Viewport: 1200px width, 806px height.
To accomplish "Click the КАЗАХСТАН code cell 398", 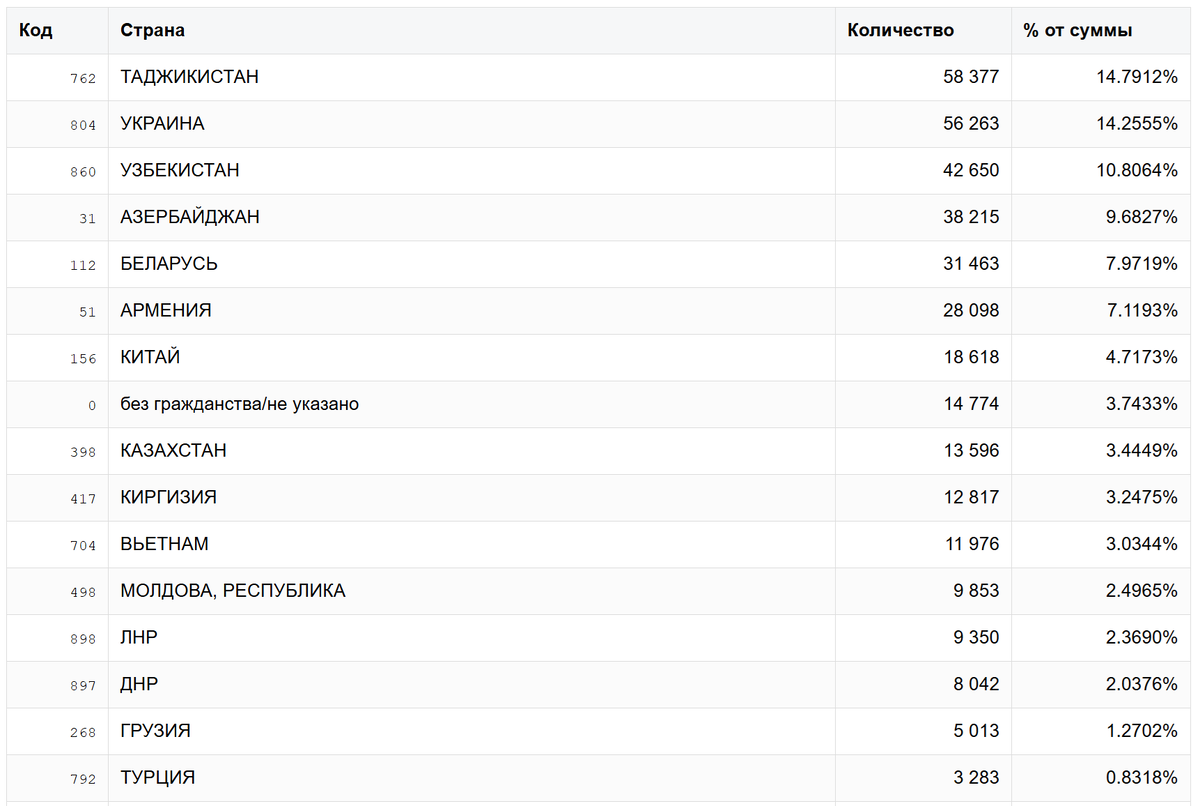I will [x=84, y=452].
